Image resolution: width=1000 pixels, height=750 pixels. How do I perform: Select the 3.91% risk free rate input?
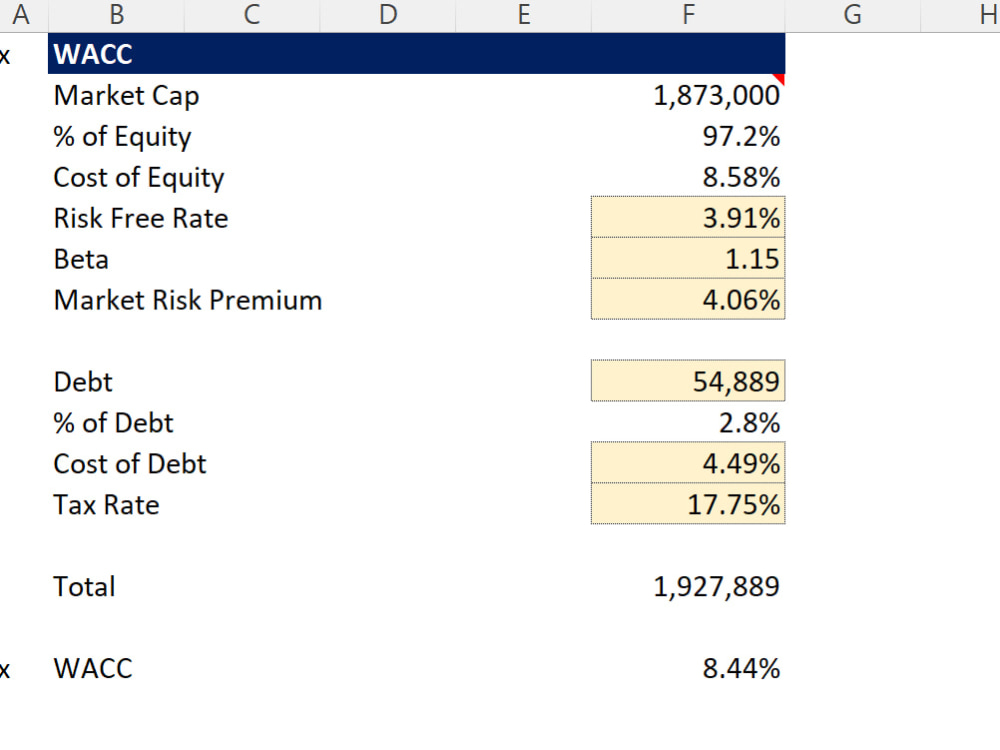pos(688,217)
